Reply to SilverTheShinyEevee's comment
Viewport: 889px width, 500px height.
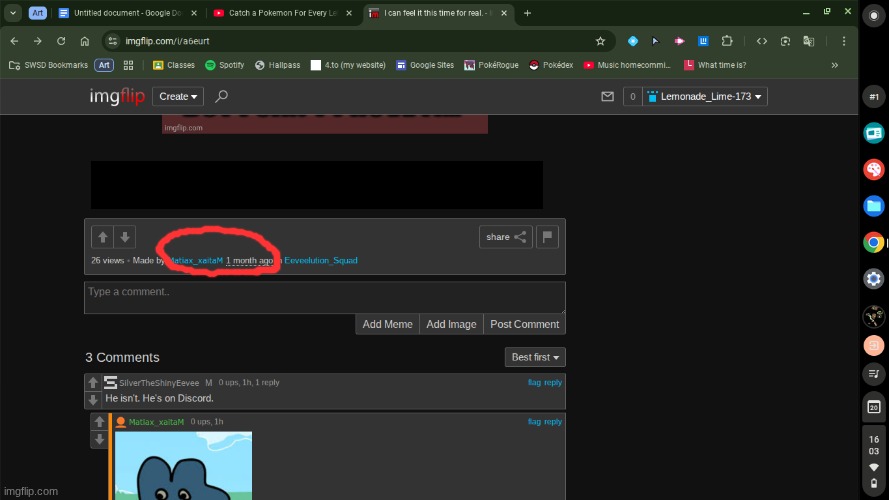click(x=553, y=382)
